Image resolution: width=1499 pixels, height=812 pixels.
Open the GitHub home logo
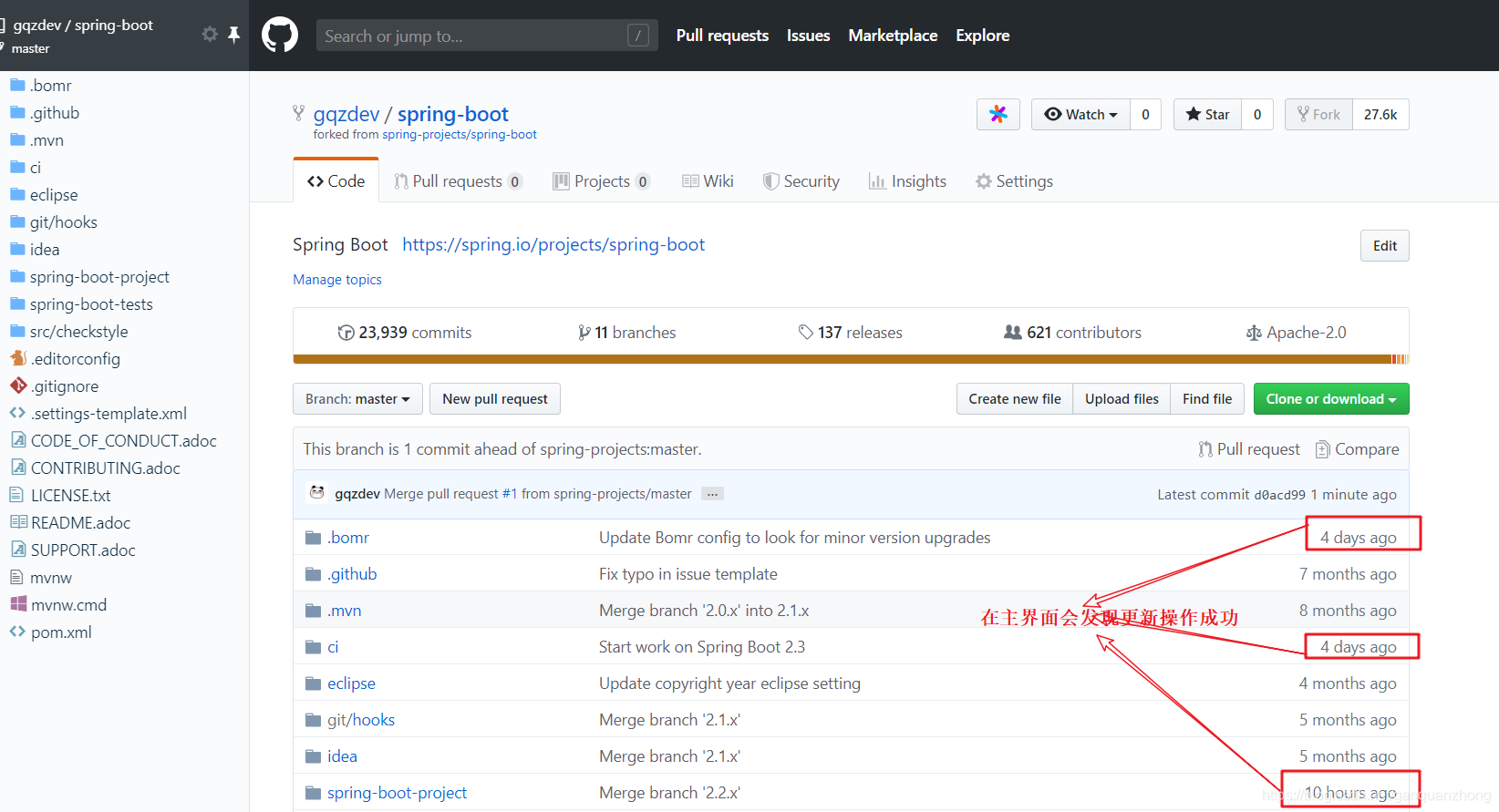pos(280,36)
